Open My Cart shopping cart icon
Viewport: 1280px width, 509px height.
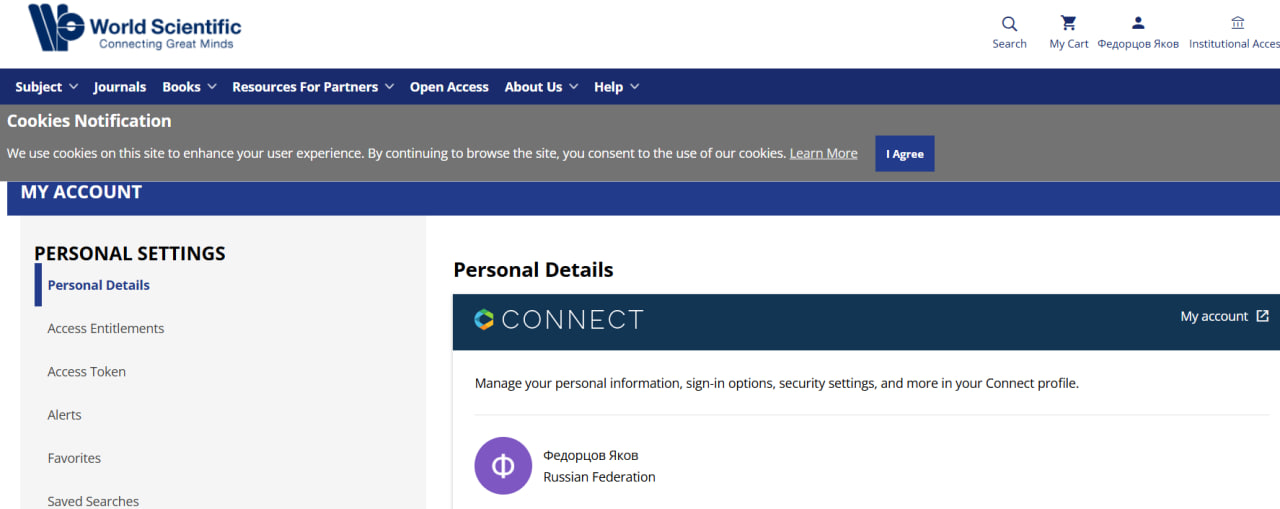tap(1068, 24)
